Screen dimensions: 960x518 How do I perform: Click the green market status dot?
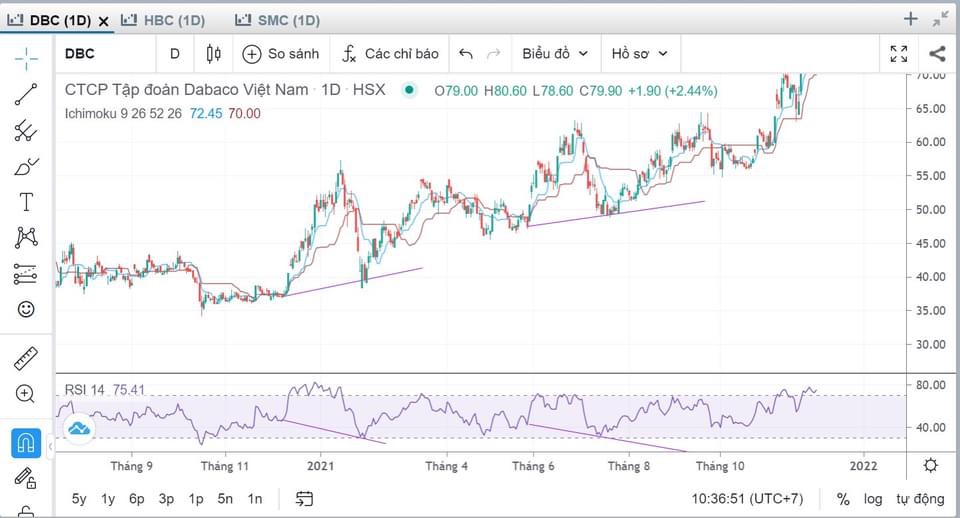tap(409, 90)
